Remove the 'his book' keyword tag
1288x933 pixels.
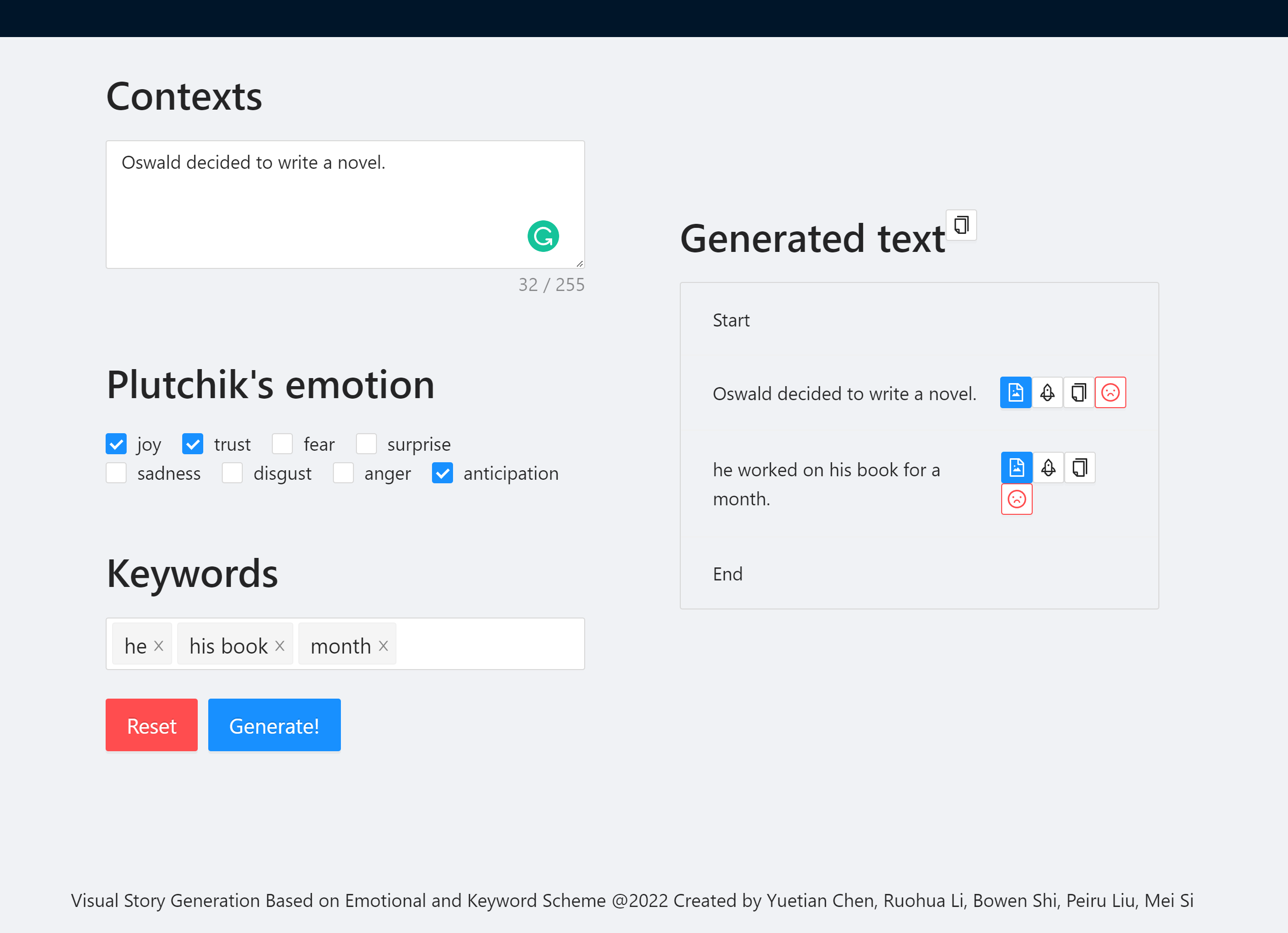coord(280,646)
